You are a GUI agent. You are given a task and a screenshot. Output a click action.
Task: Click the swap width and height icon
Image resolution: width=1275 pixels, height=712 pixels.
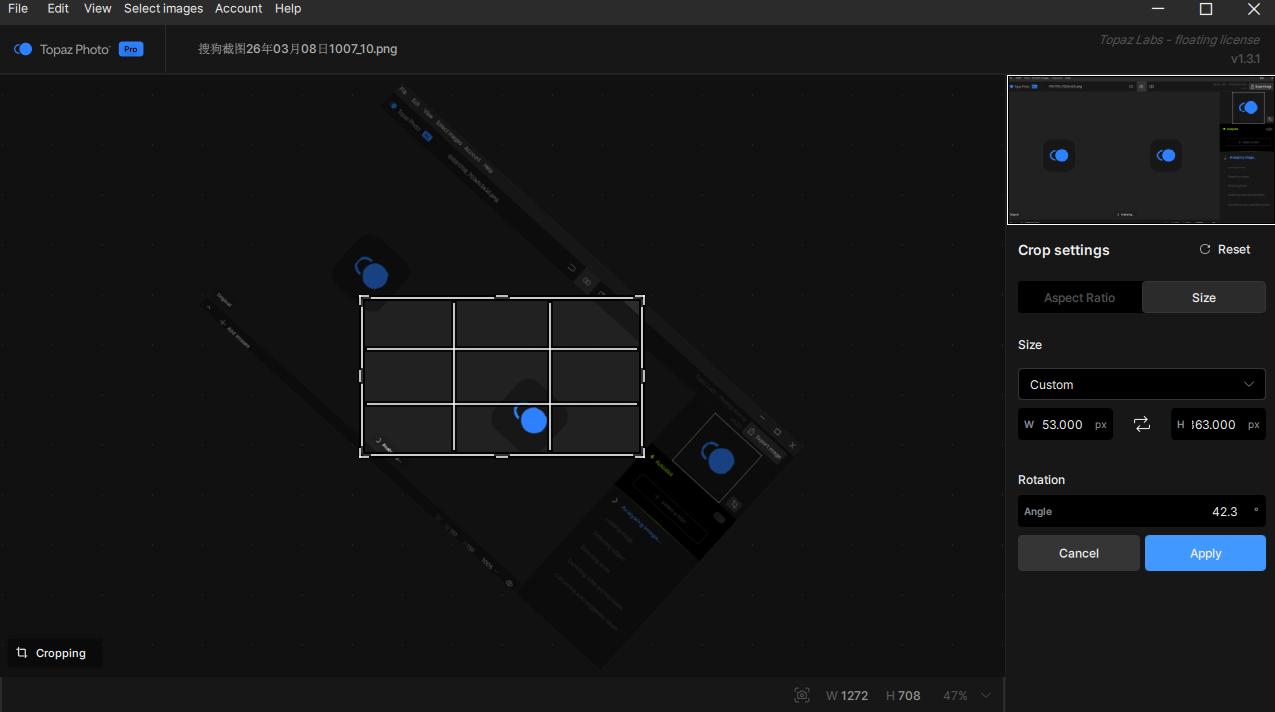pyautogui.click(x=1142, y=424)
